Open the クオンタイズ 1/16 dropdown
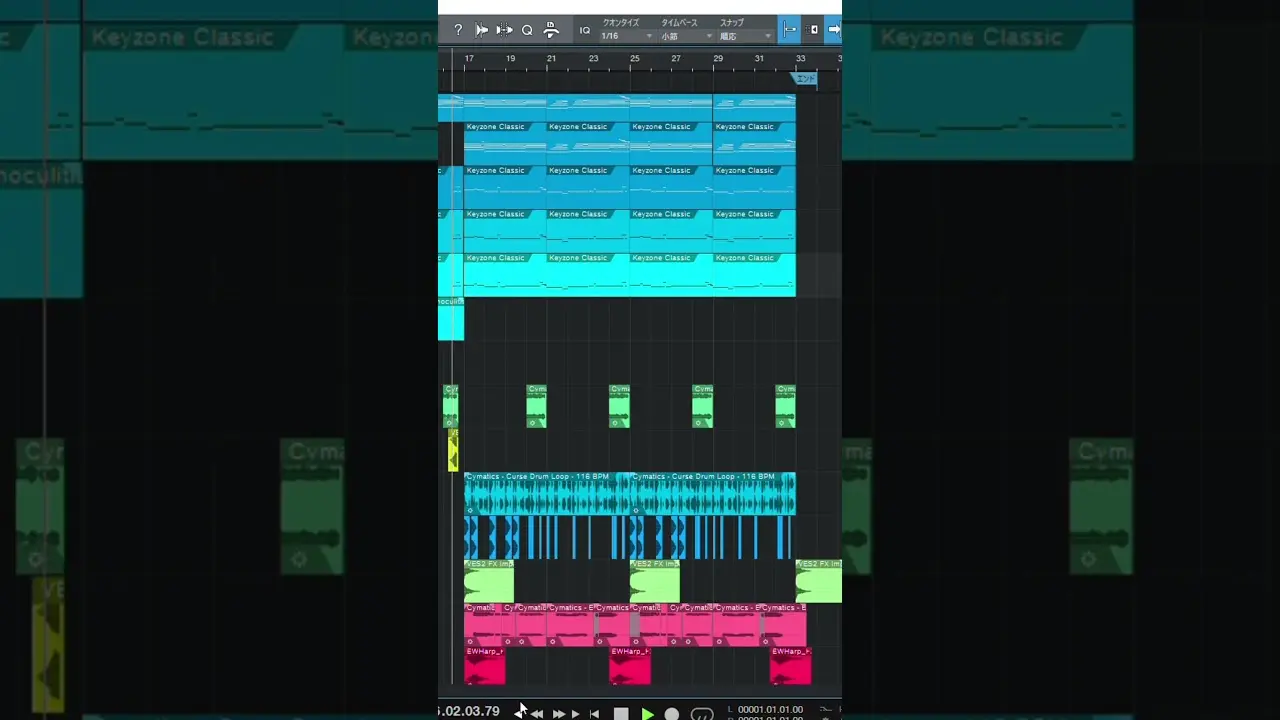Image resolution: width=1280 pixels, height=720 pixels. (x=626, y=36)
